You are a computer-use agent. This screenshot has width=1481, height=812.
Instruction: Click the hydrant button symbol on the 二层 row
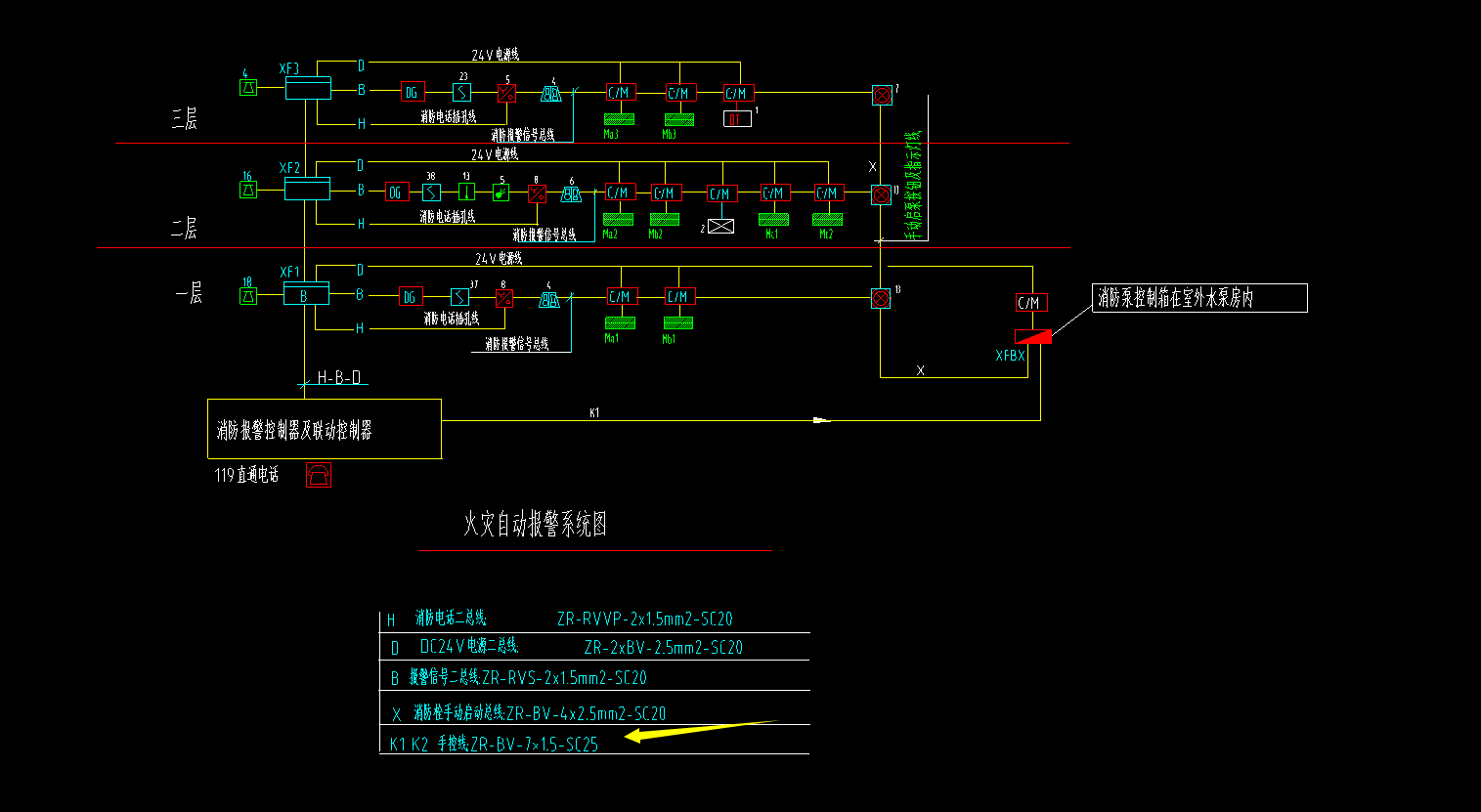(882, 194)
